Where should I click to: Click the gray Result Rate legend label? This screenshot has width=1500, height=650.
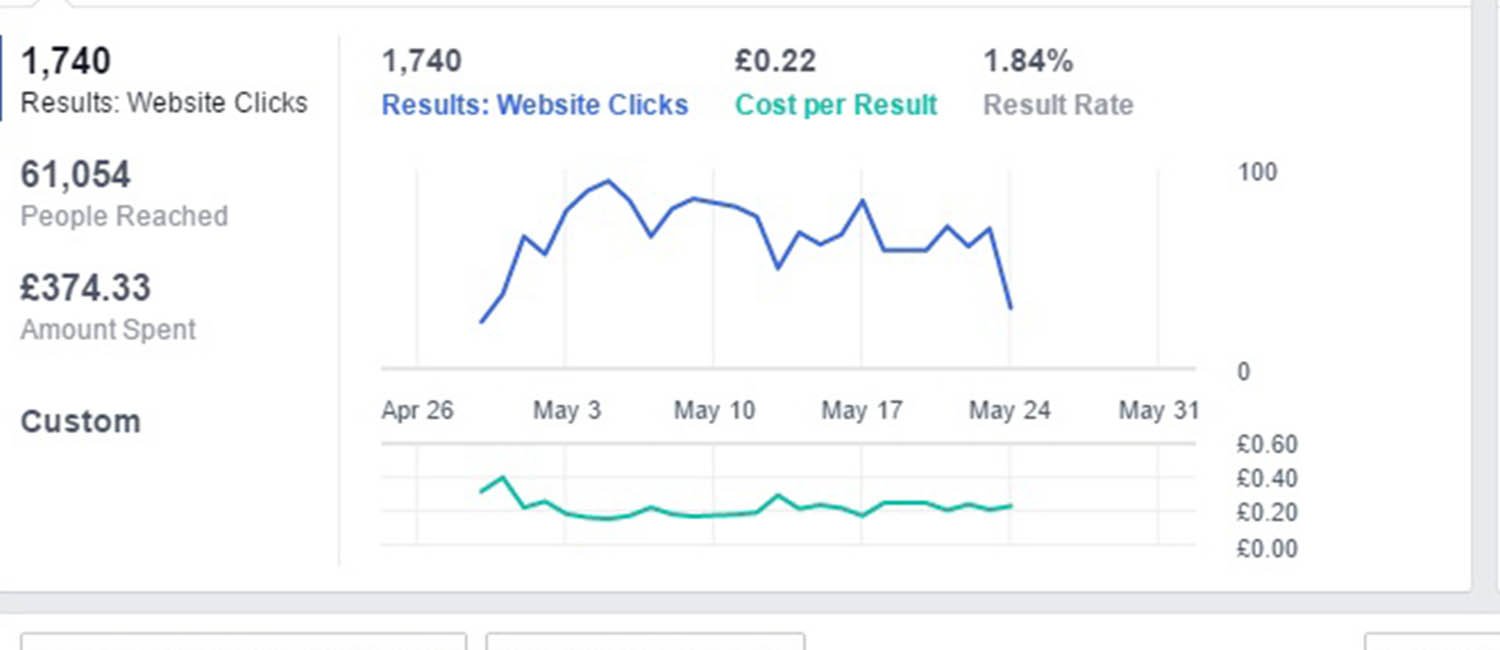pyautogui.click(x=1058, y=105)
